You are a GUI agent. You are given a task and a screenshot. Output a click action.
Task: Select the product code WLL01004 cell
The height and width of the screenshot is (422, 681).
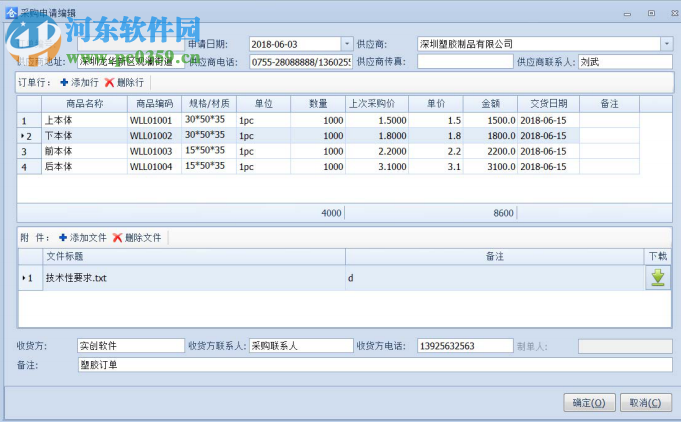pos(154,166)
